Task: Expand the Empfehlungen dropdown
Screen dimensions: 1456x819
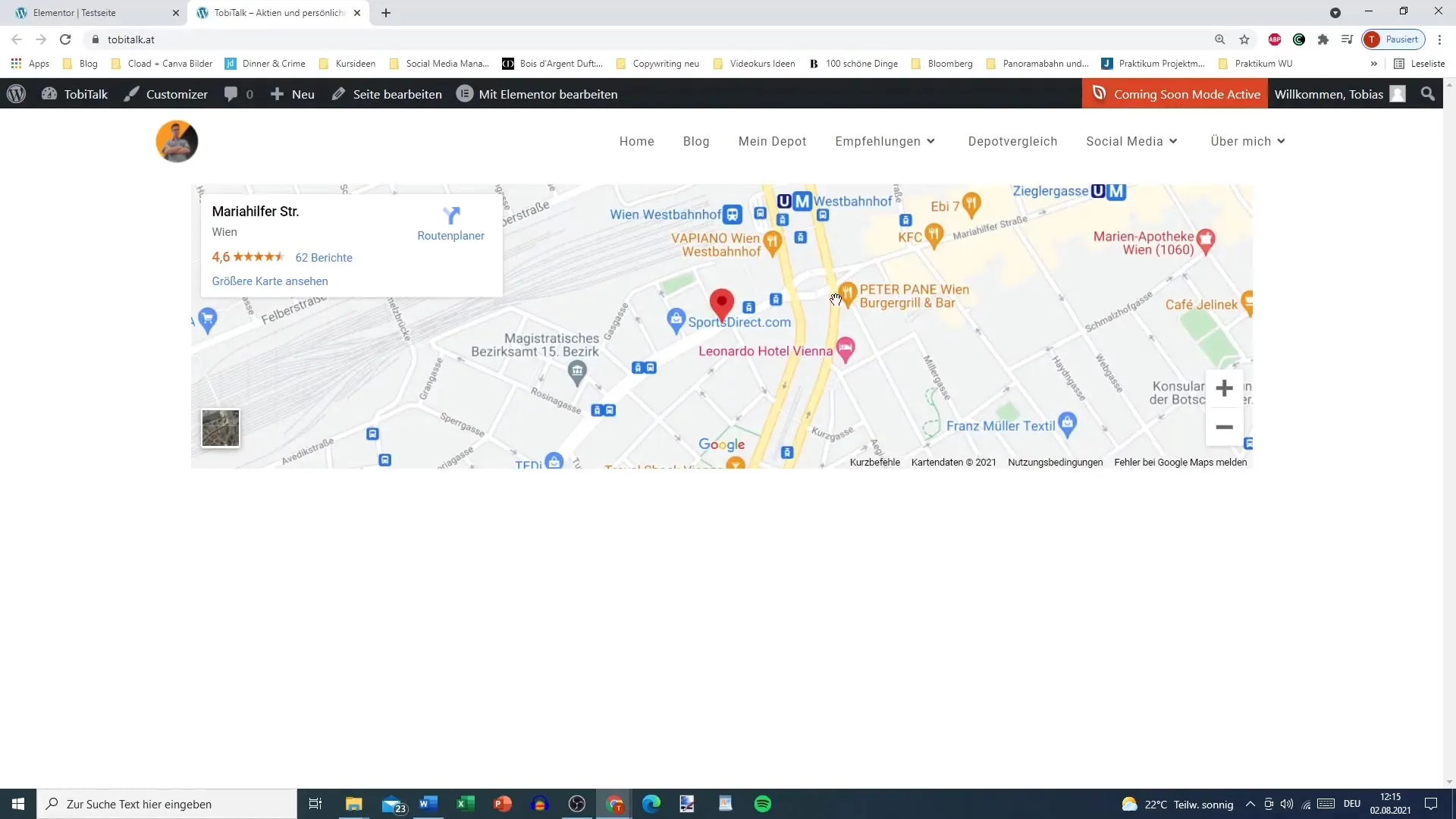Action: tap(886, 141)
